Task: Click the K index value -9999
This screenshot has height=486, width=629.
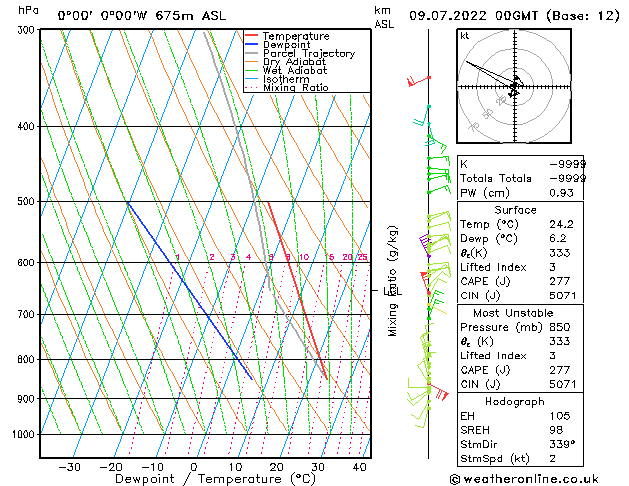Action: tap(568, 164)
